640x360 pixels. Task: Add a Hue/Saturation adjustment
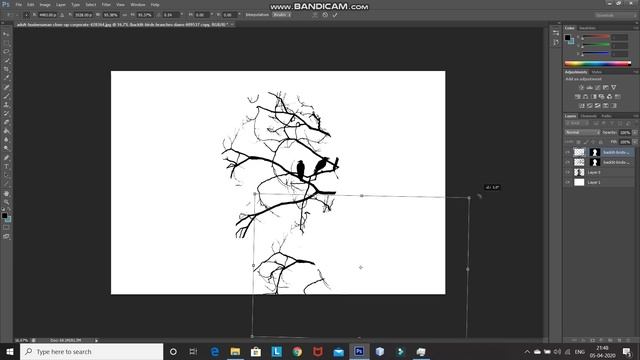pos(577,97)
